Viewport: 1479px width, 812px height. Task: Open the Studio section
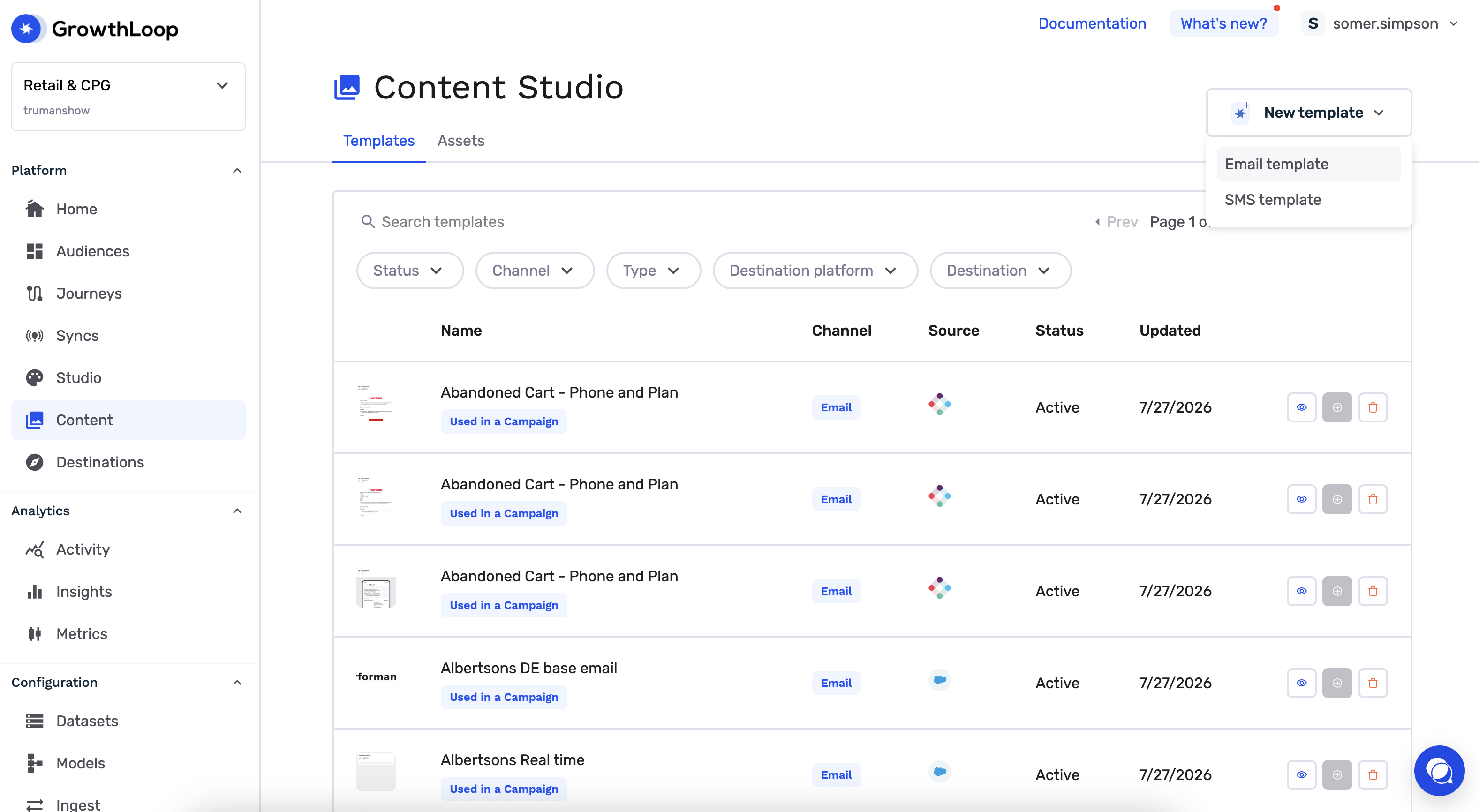[x=78, y=377]
